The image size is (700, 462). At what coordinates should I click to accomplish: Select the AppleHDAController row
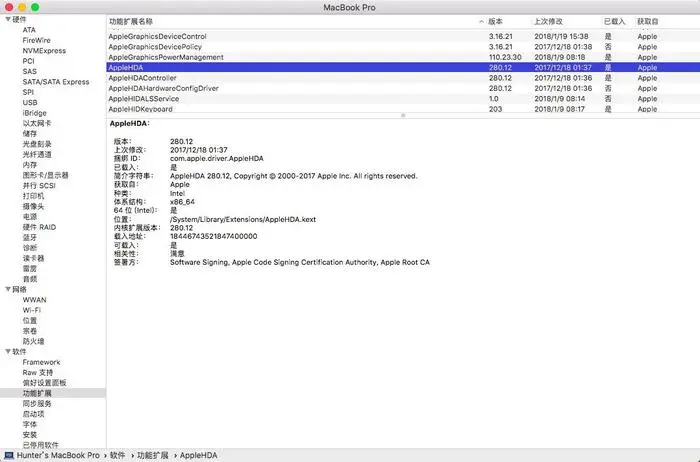click(148, 77)
